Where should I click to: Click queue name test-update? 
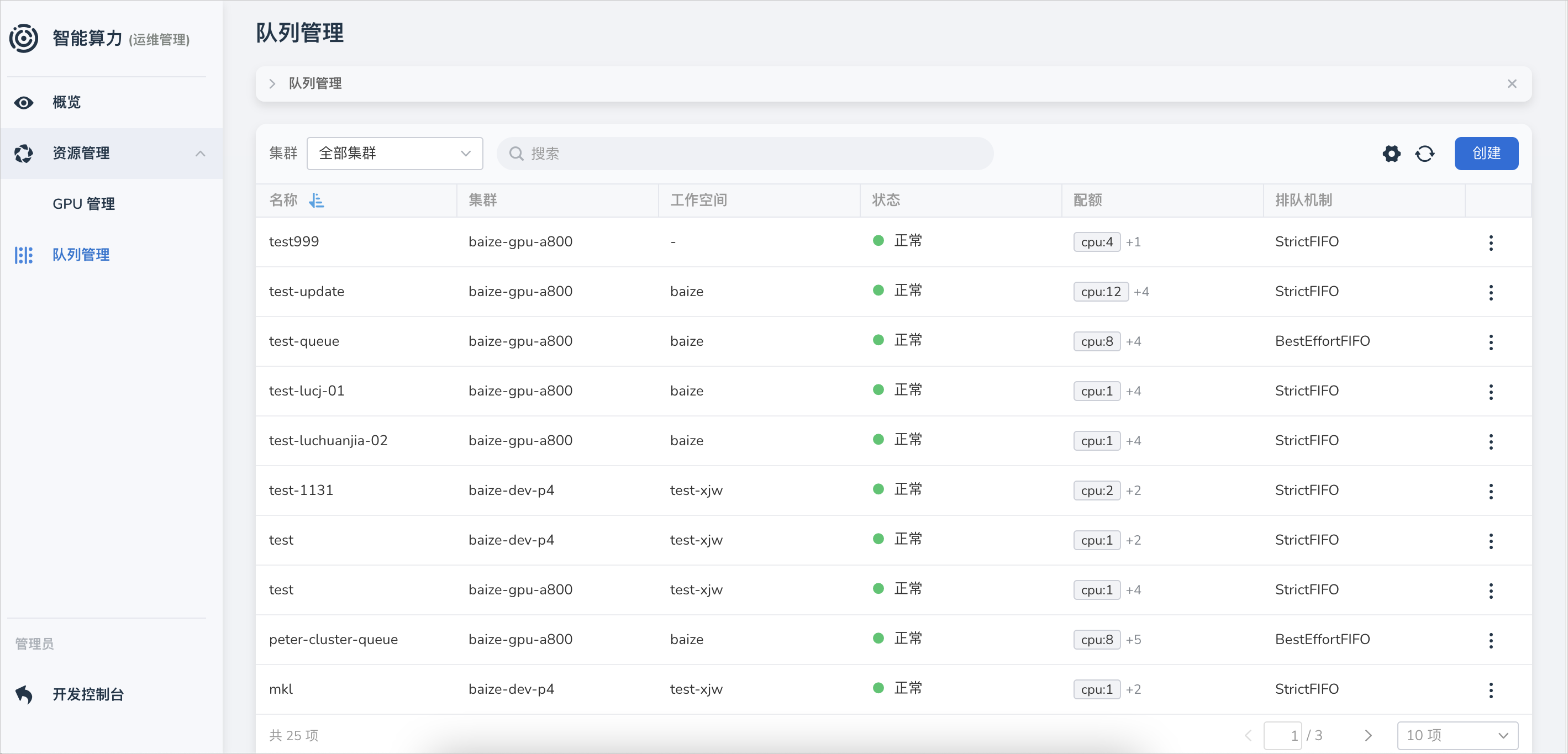point(306,292)
